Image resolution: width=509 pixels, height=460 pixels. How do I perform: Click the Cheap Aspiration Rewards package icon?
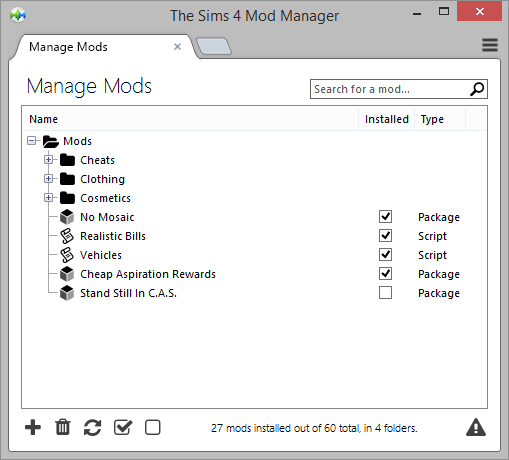[x=67, y=274]
